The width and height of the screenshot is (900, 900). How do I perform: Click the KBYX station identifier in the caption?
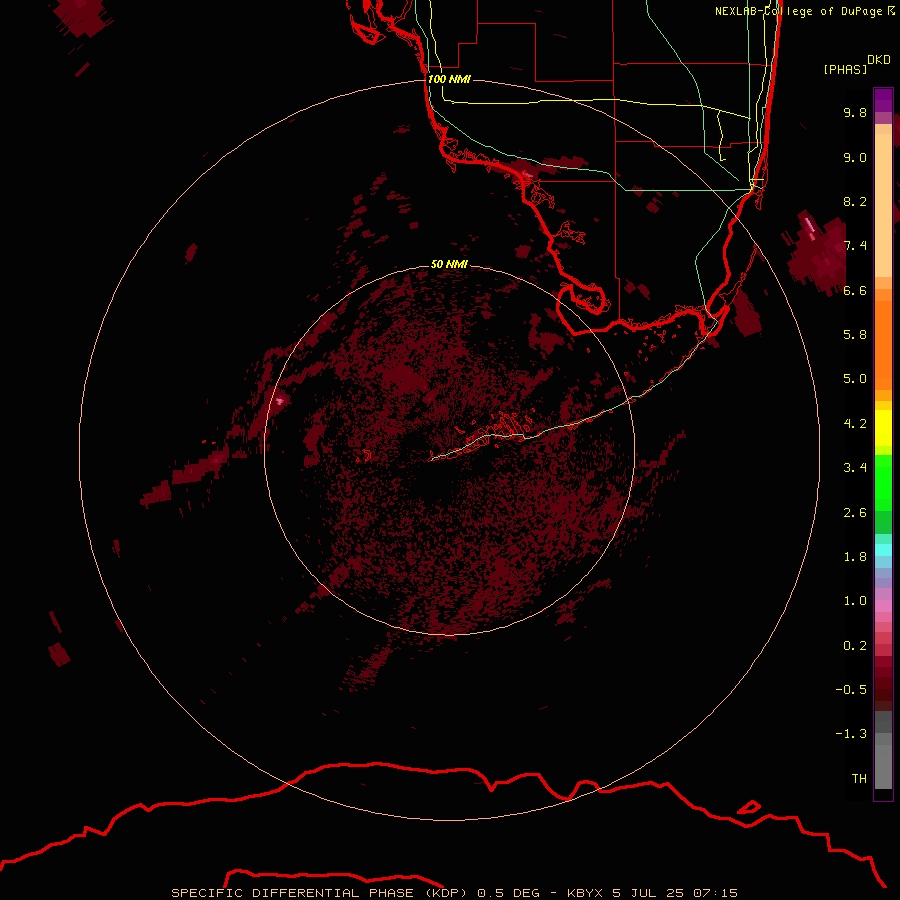[585, 893]
